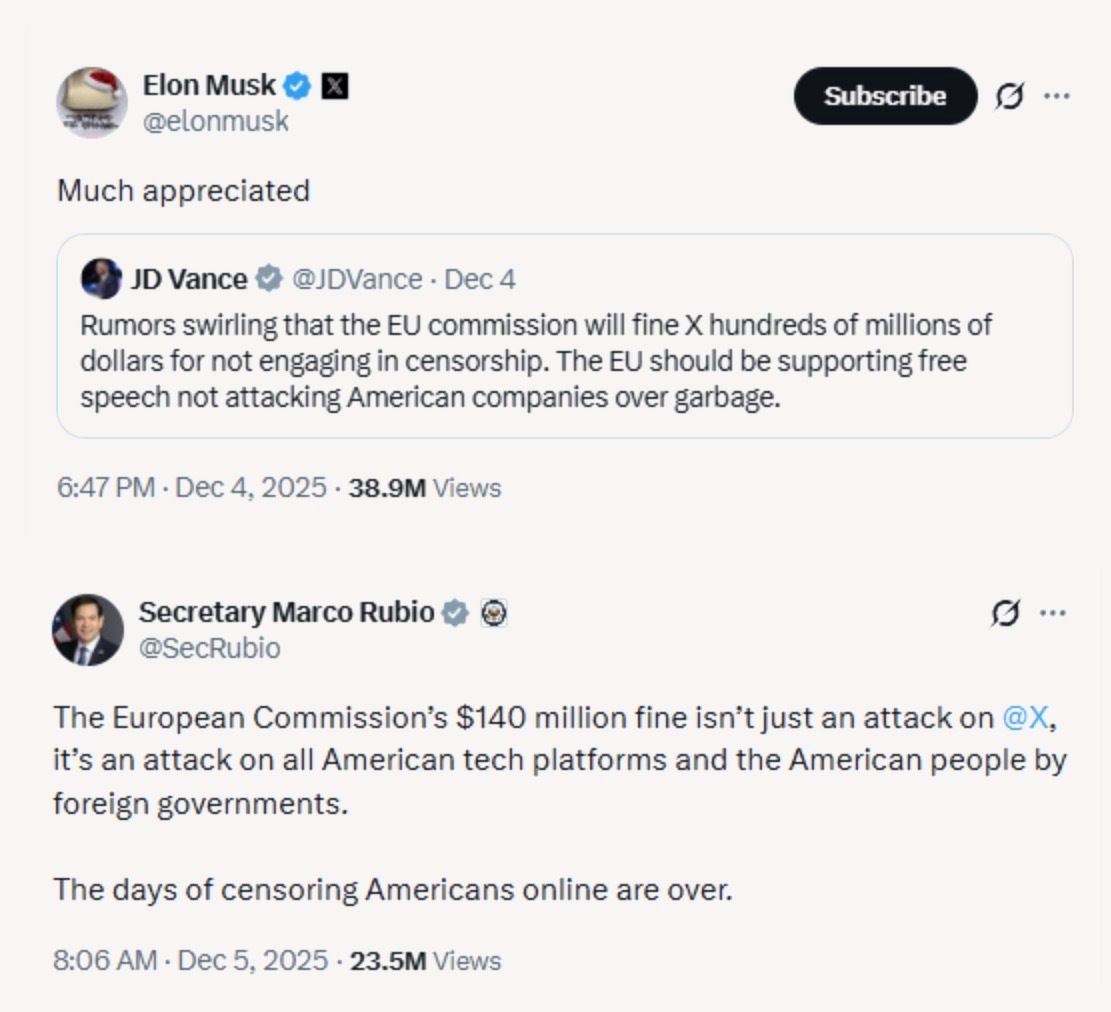Open the @JDVance handle in the quoted post

tap(356, 279)
